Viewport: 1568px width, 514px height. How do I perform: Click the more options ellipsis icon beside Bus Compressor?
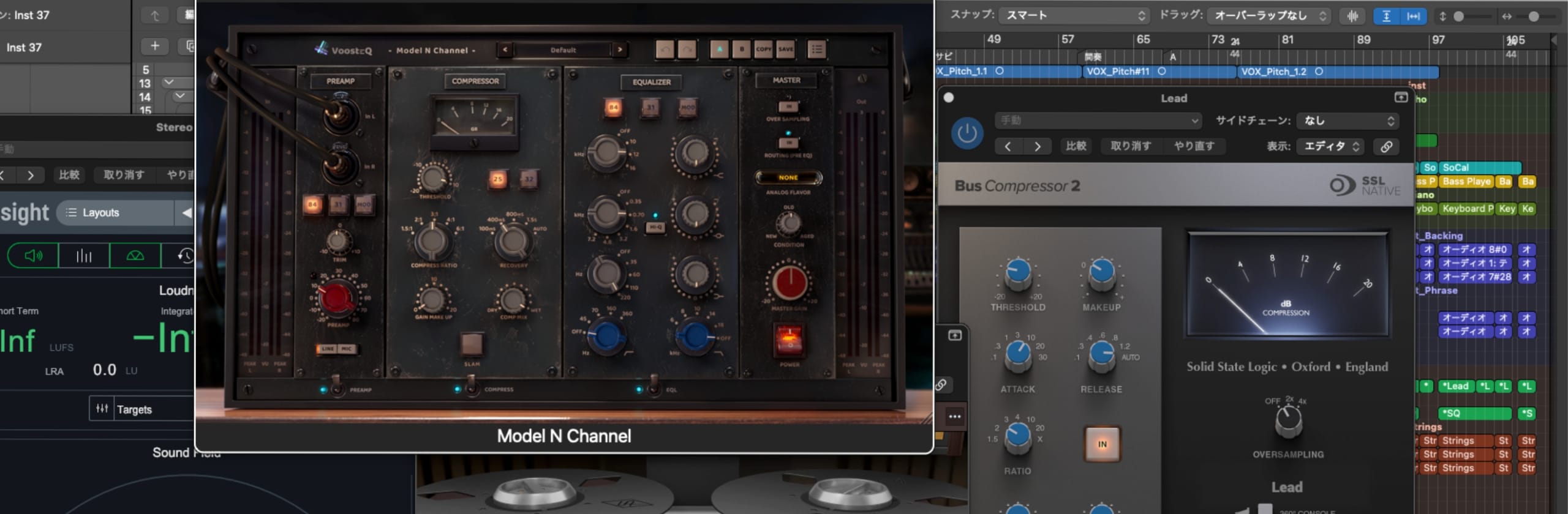coord(954,417)
